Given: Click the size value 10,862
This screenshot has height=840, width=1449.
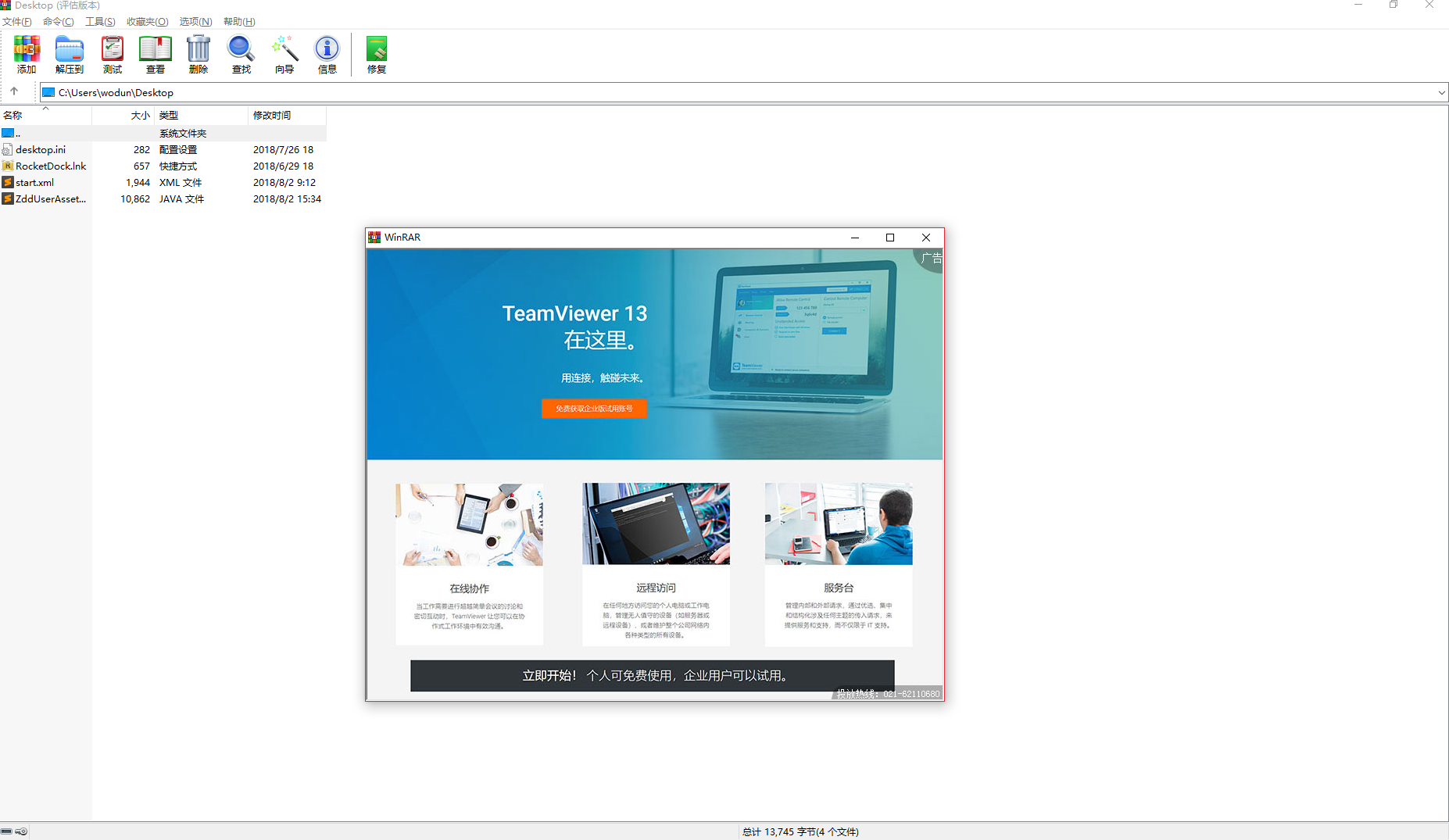Looking at the screenshot, I should pos(135,198).
